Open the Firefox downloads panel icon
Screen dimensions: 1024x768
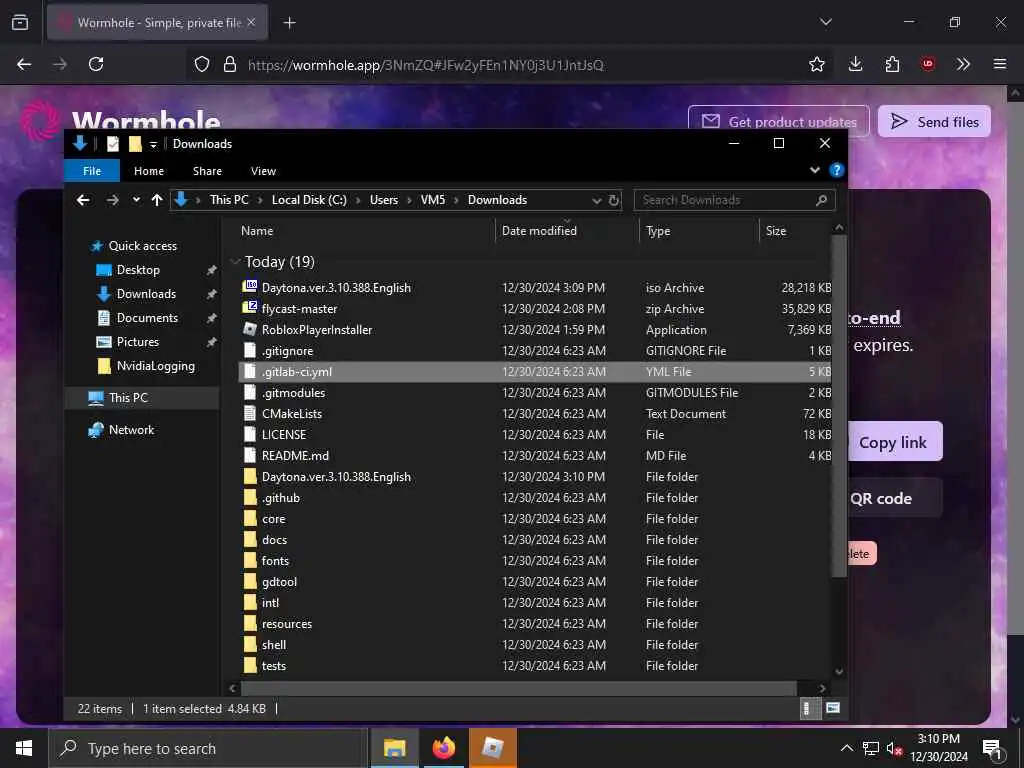[x=856, y=64]
